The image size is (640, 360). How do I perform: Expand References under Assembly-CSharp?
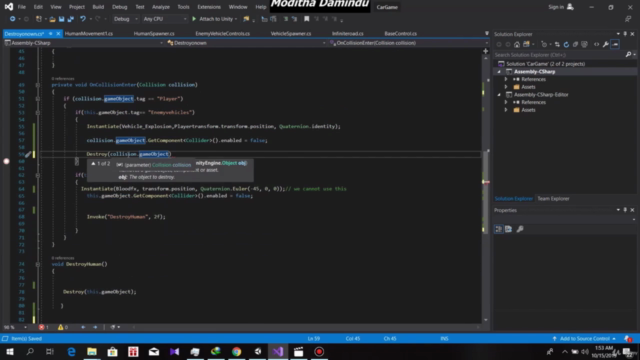(x=506, y=79)
